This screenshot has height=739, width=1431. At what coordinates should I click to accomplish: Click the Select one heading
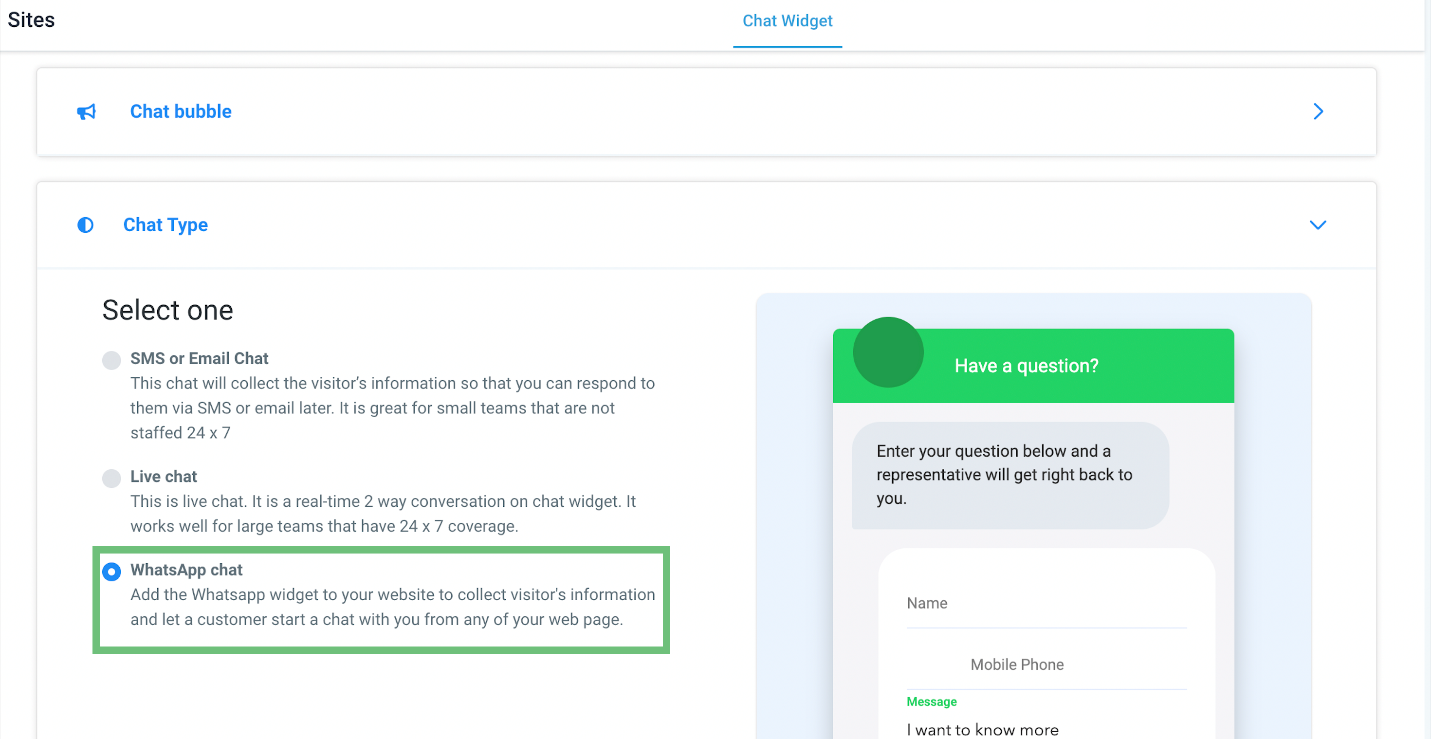coord(168,310)
